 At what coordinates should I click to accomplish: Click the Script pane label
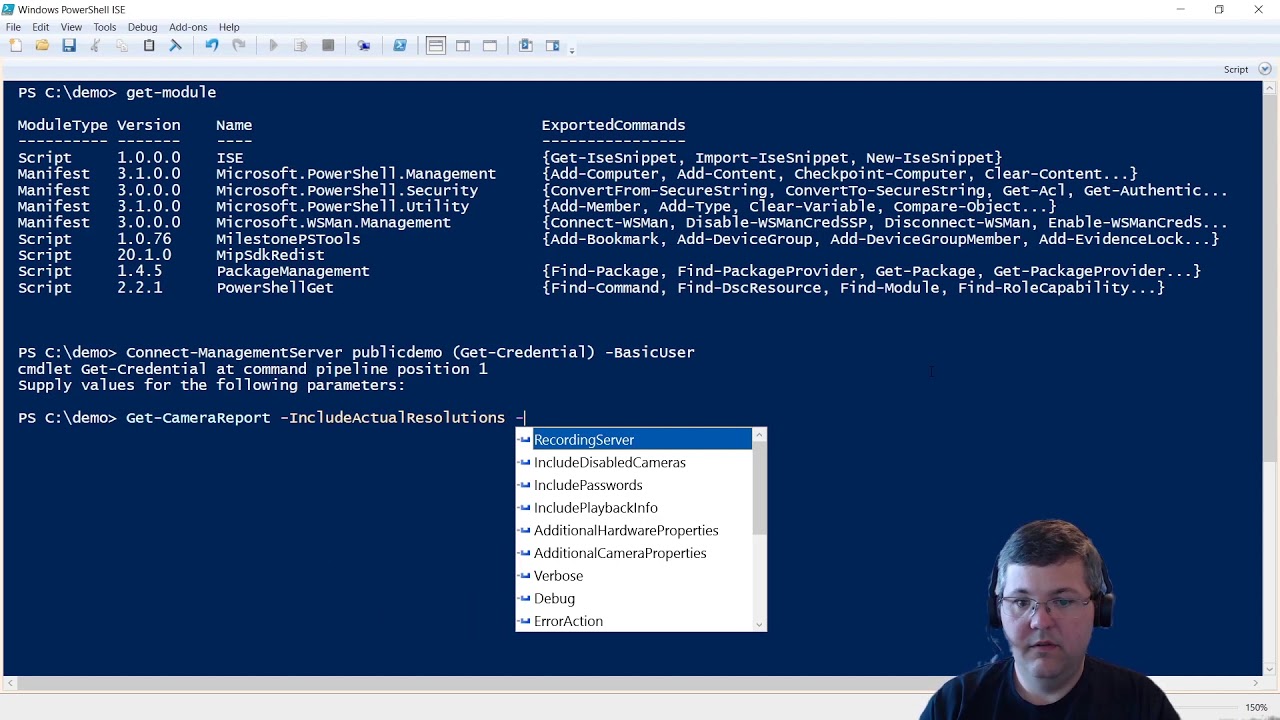click(x=1236, y=70)
